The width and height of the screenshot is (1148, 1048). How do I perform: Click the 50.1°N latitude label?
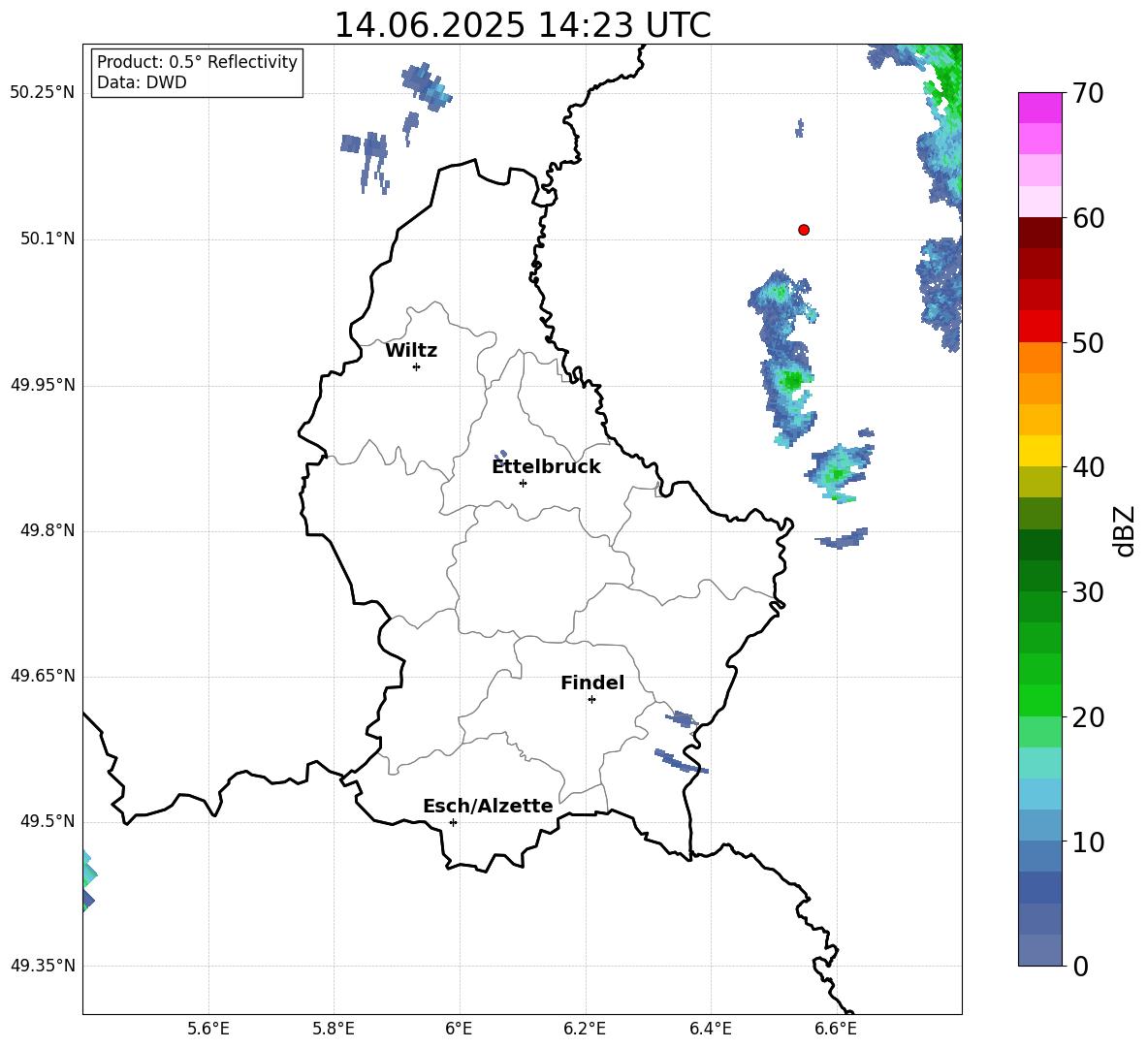point(48,238)
